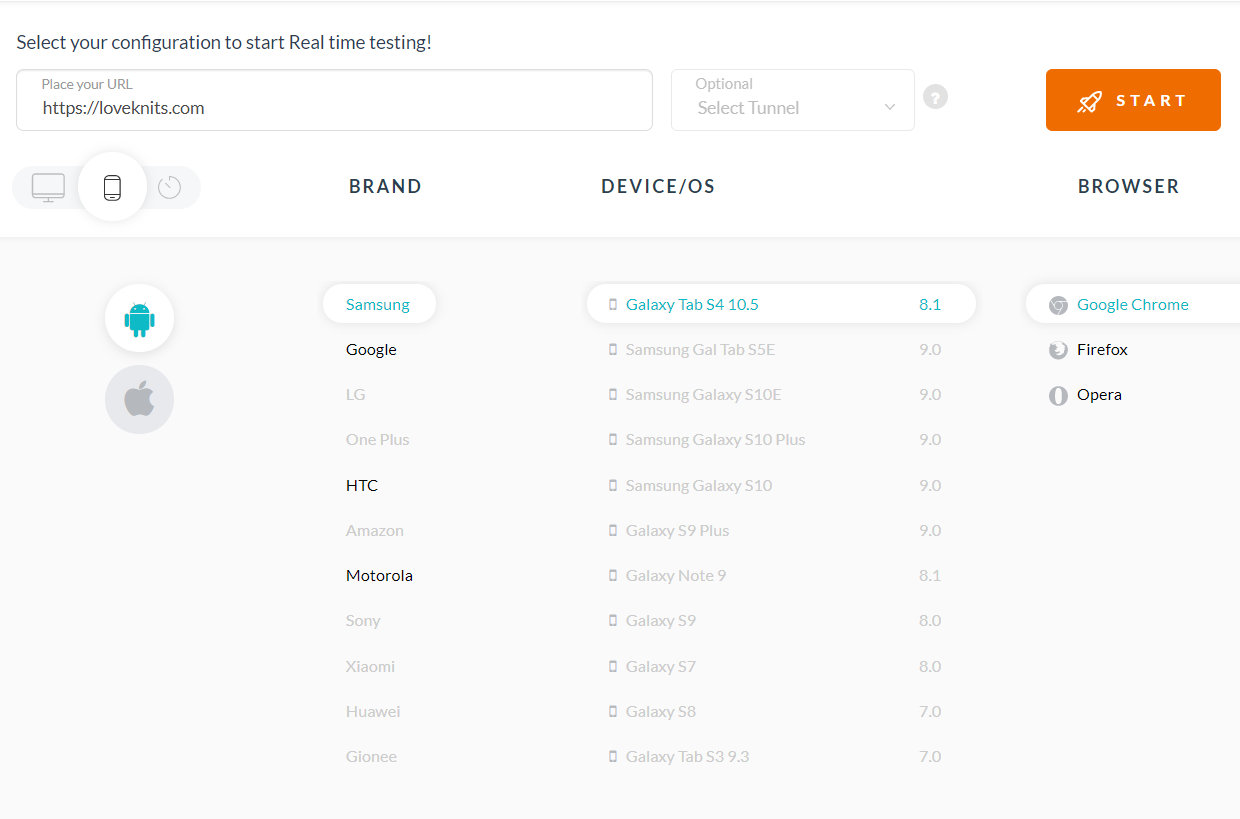The height and width of the screenshot is (819, 1240).
Task: Select the Samsung brand
Action: pyautogui.click(x=379, y=304)
